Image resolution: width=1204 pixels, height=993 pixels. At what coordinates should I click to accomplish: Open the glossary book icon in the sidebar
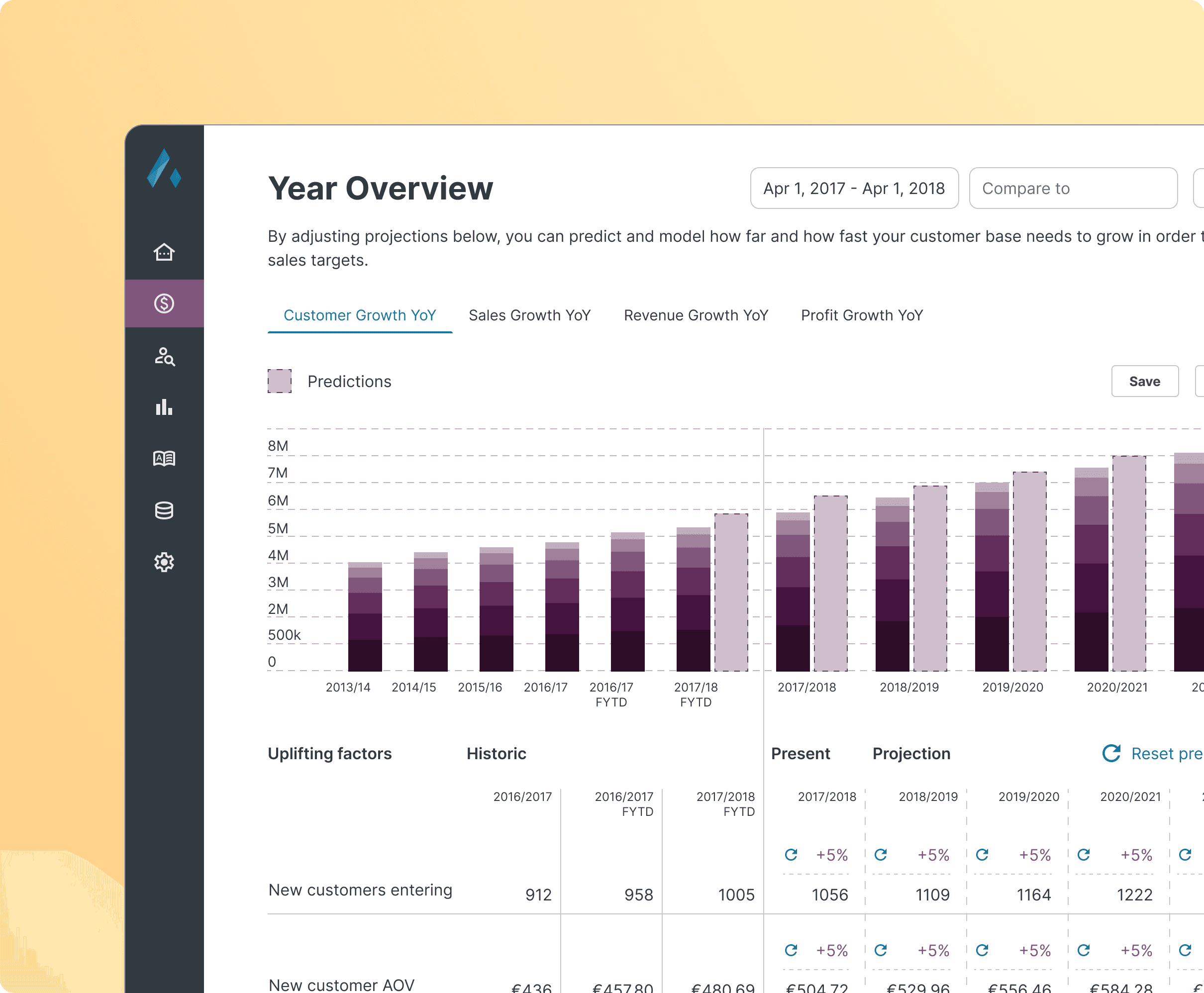(164, 459)
